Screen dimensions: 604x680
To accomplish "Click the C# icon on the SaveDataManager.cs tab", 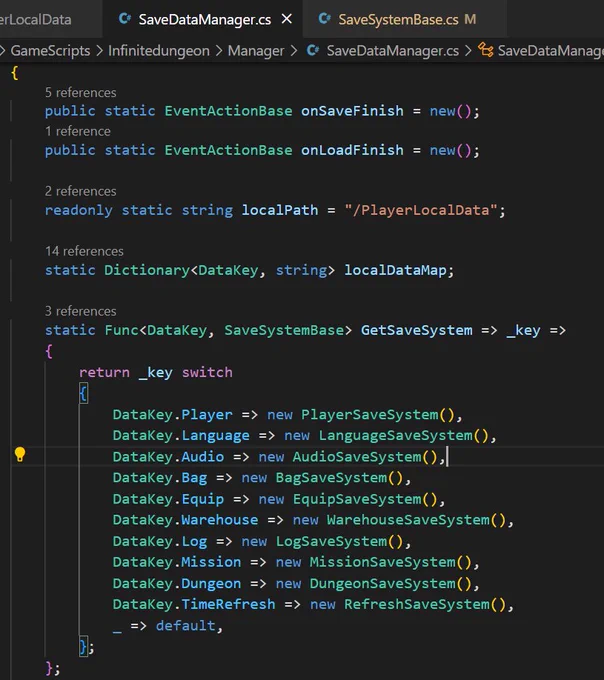I will (x=125, y=19).
